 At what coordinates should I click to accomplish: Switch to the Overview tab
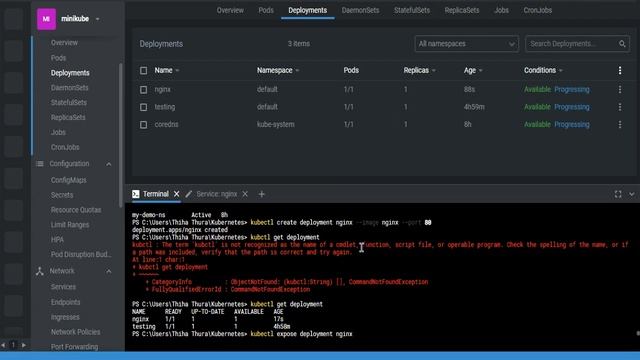(x=230, y=10)
